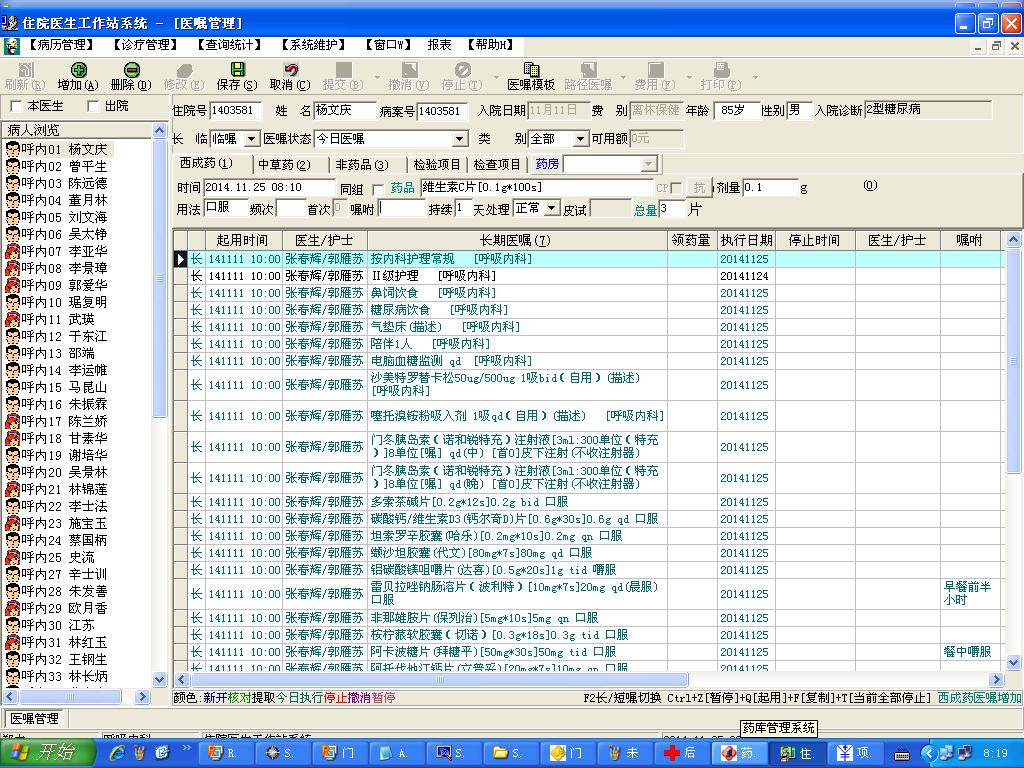Select patient avatar for 呼内01 杨文庆
This screenshot has width=1024, height=768.
click(x=12, y=150)
